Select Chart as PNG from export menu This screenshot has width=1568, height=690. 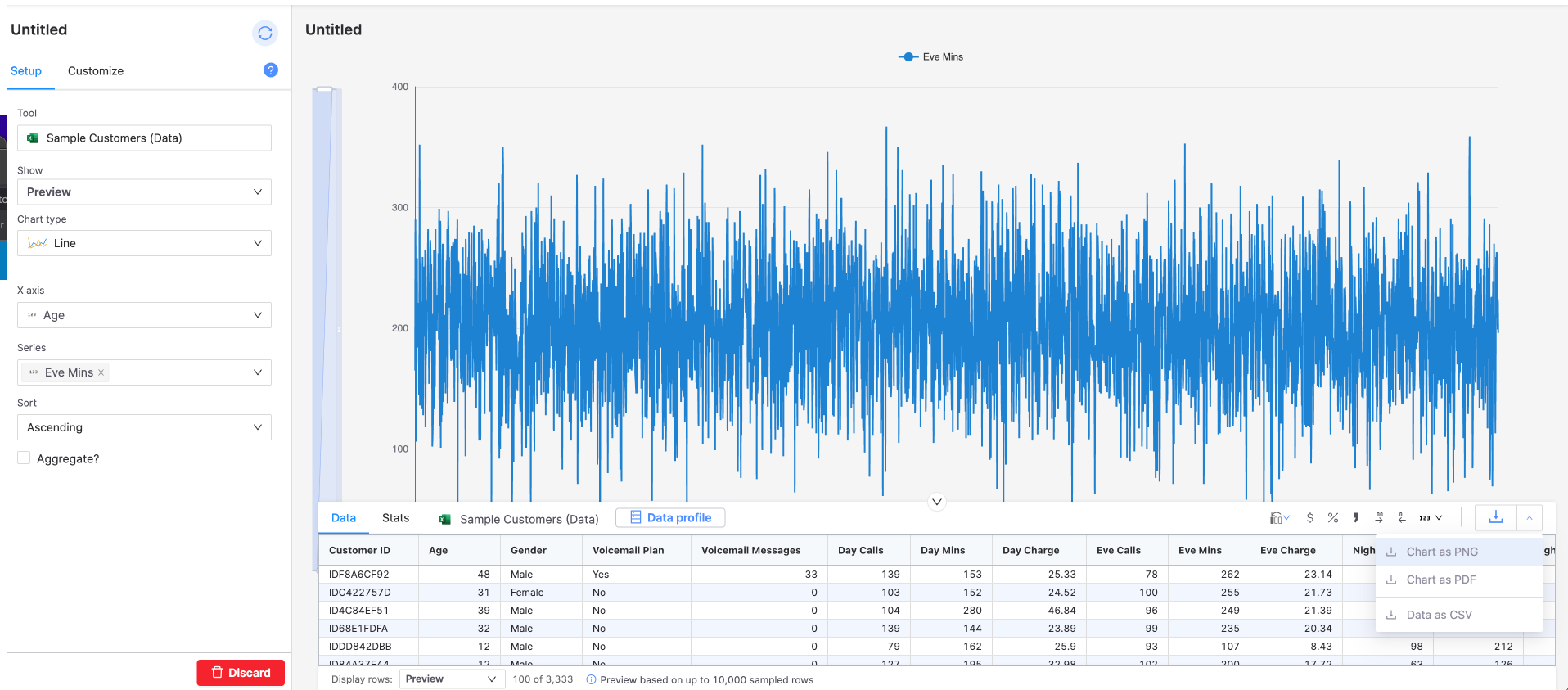(1459, 552)
